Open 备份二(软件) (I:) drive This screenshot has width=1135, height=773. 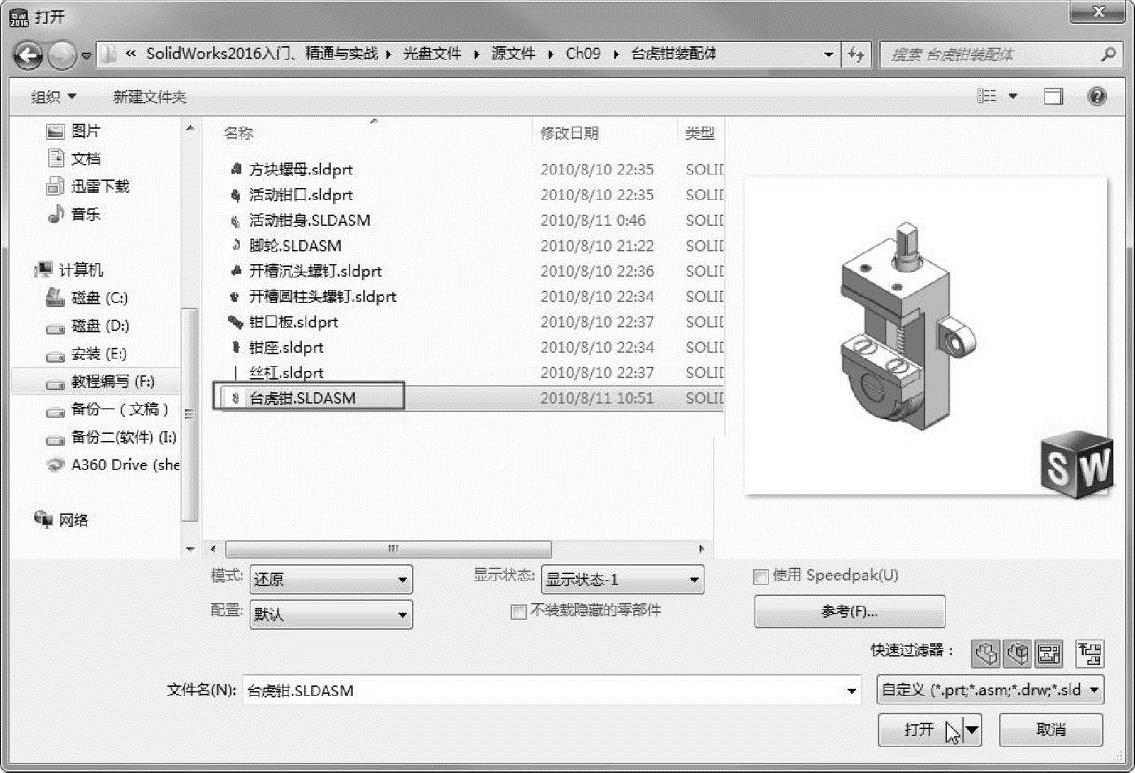coord(111,437)
